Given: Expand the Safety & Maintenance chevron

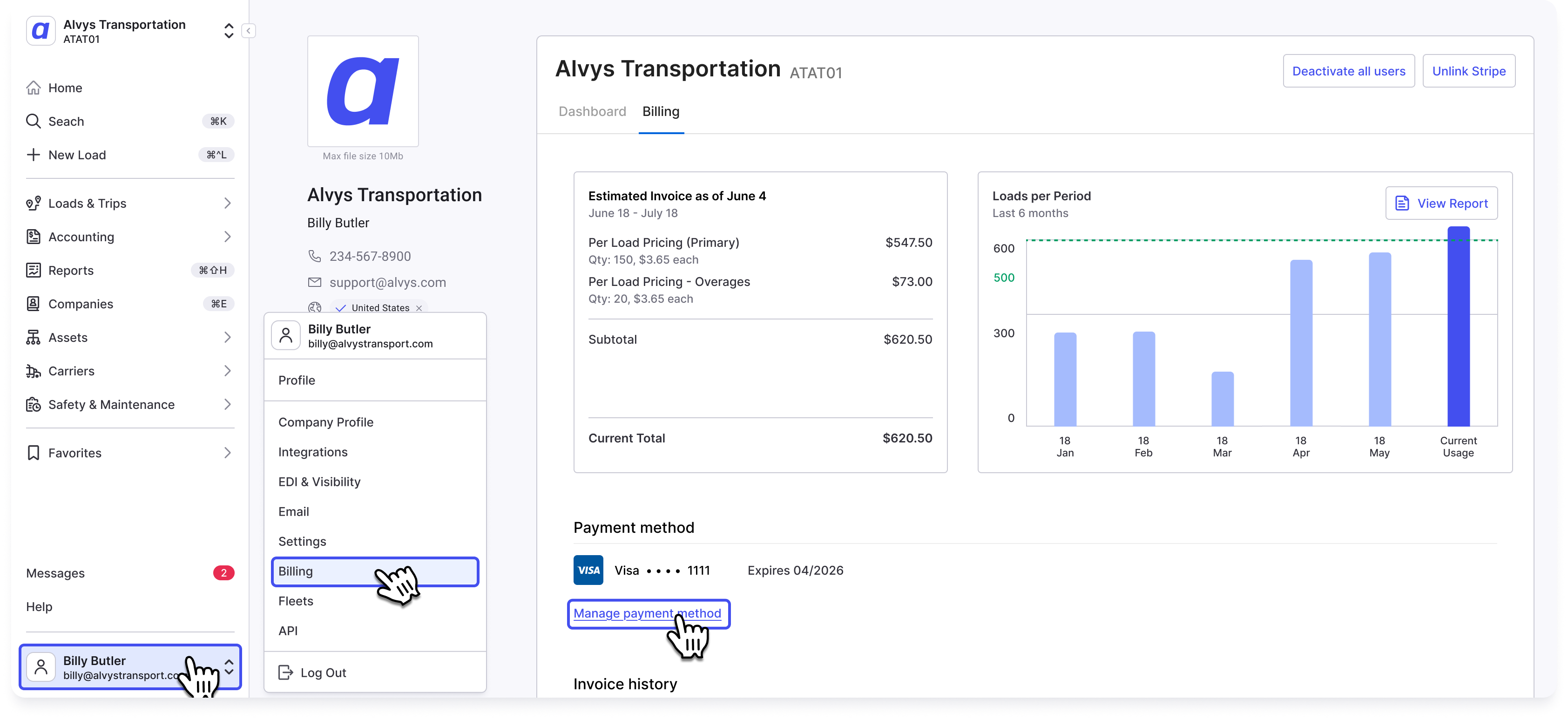Looking at the screenshot, I should click(x=227, y=404).
